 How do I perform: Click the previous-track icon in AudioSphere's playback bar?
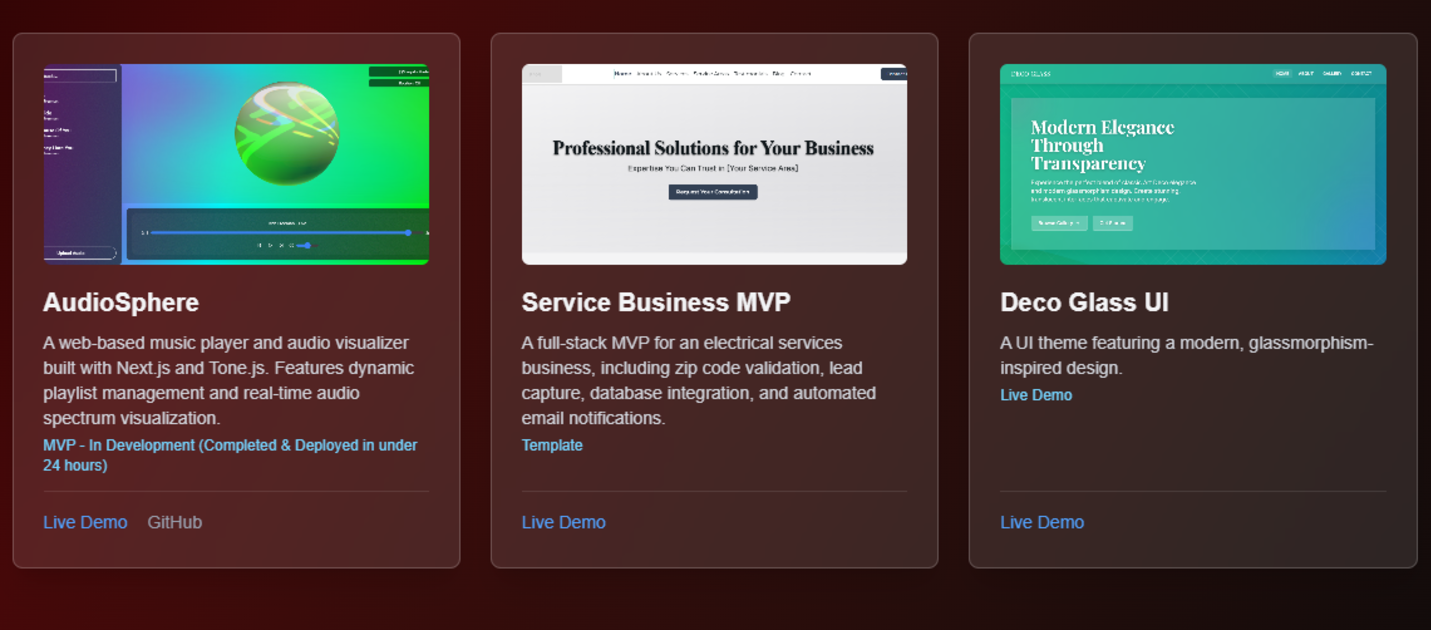coord(259,245)
